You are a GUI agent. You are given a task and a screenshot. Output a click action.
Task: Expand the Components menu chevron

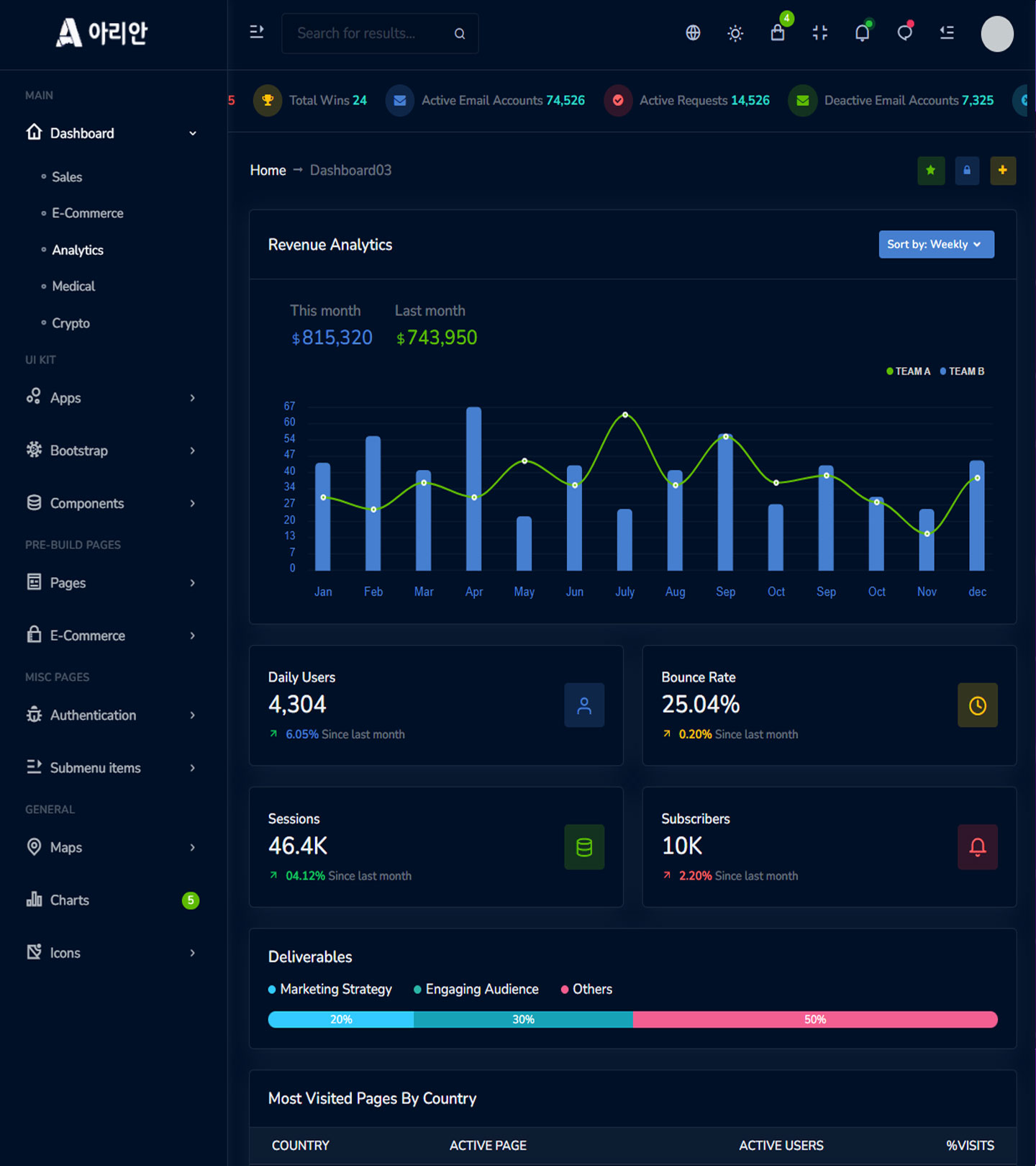click(x=193, y=504)
